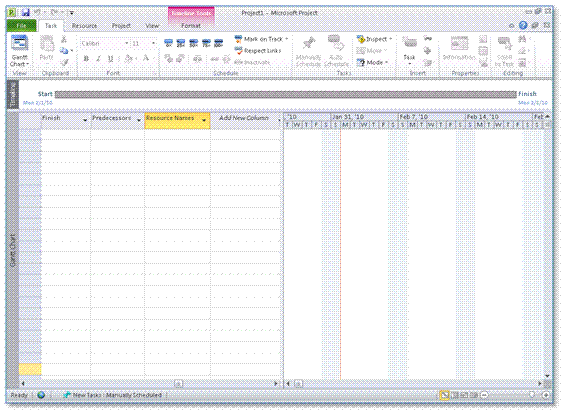This screenshot has height=414, width=564.
Task: Mark task 25% complete
Action: coord(181,44)
